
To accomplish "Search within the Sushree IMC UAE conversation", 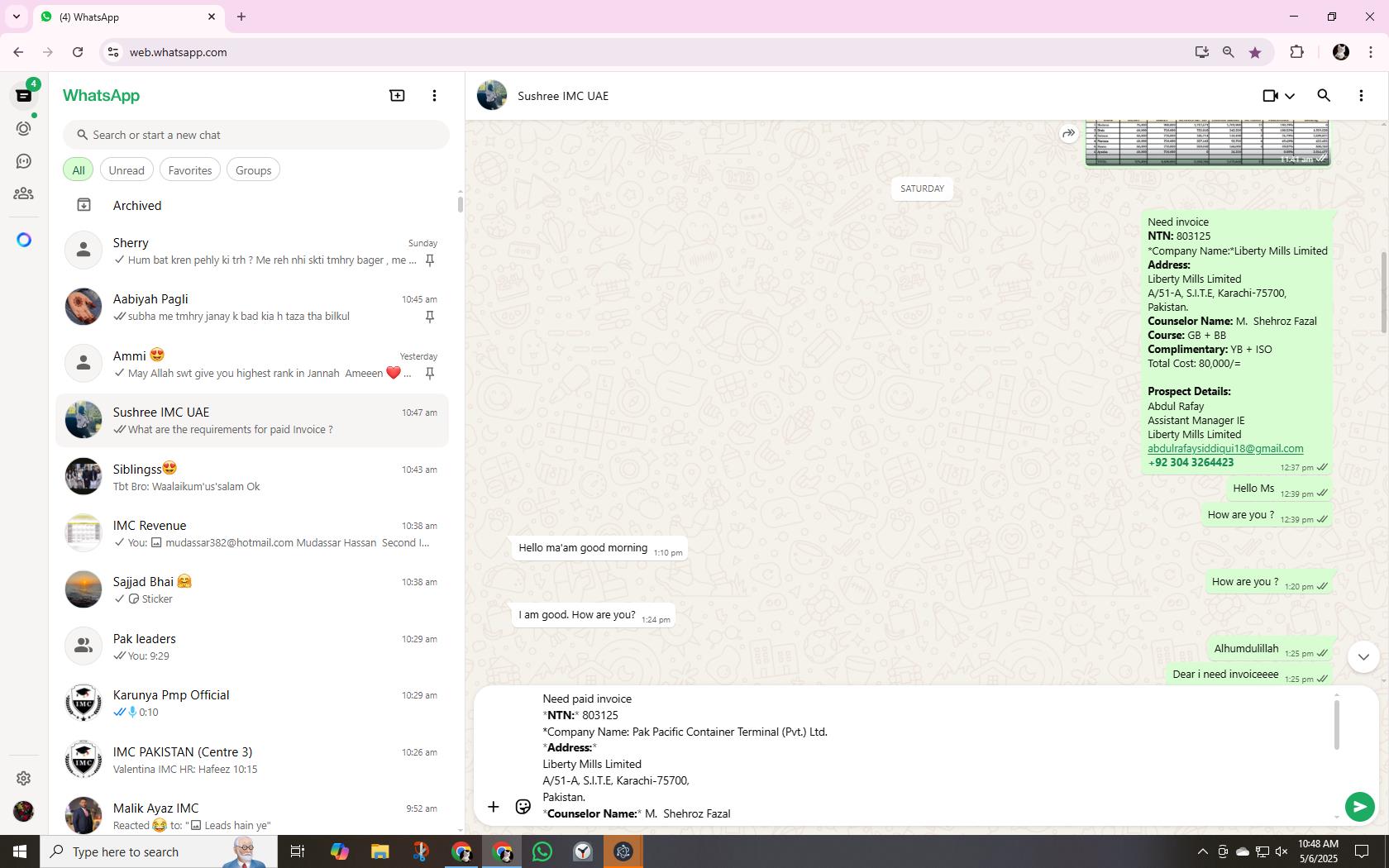I will click(1324, 96).
